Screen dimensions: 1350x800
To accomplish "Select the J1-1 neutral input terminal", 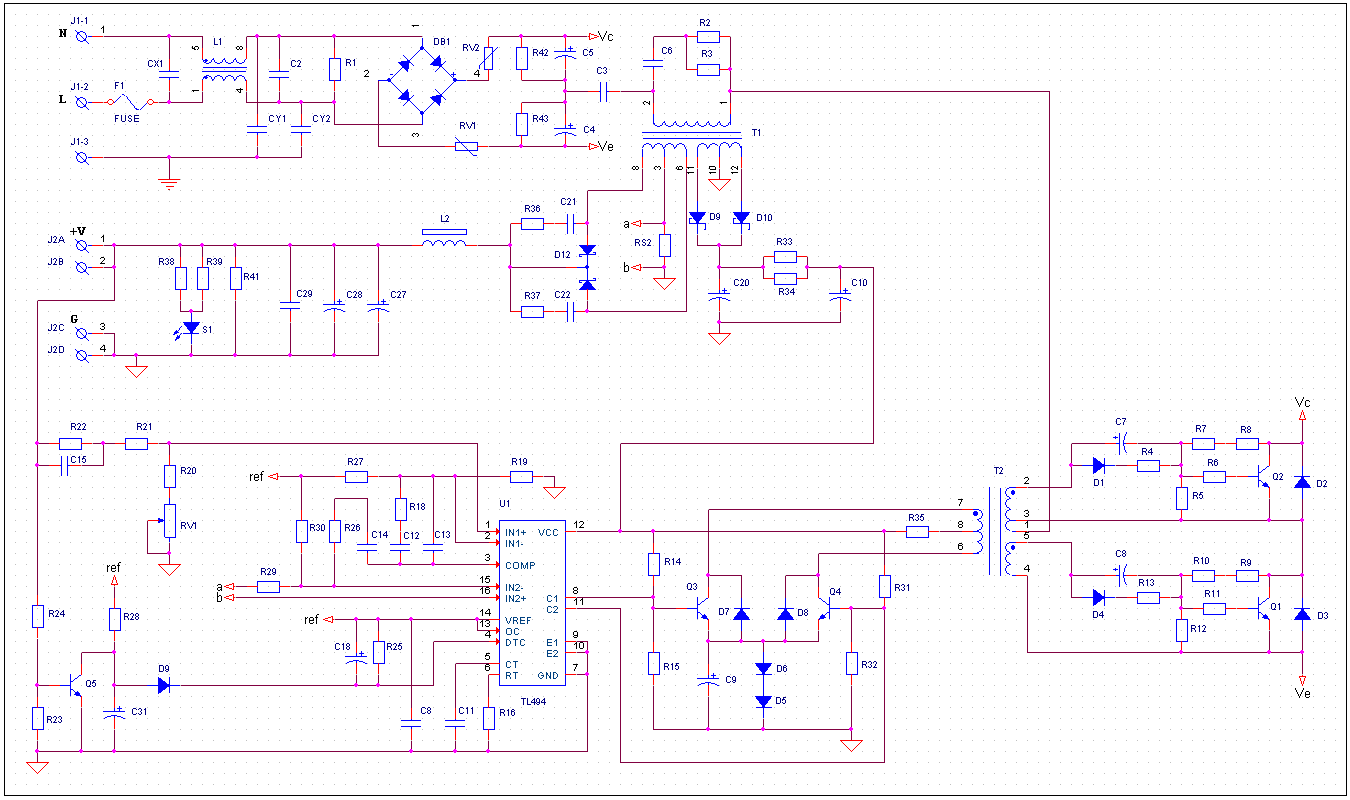I will tap(82, 36).
